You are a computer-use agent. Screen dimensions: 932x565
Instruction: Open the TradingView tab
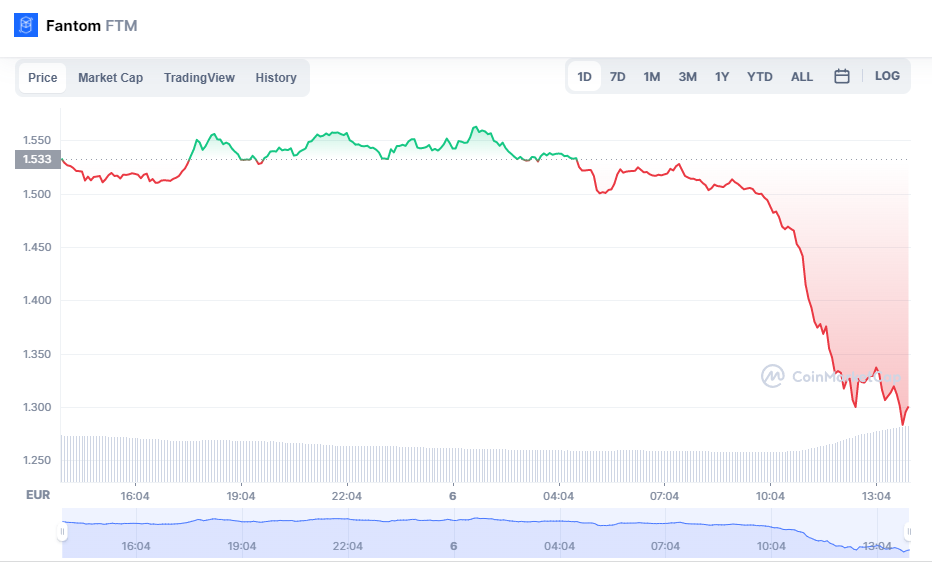point(199,78)
